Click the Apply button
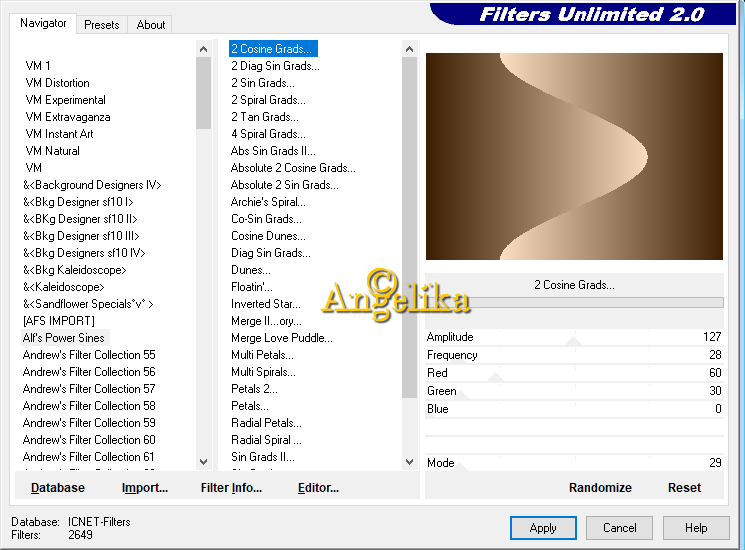Screen dimensions: 745x550 (543, 528)
